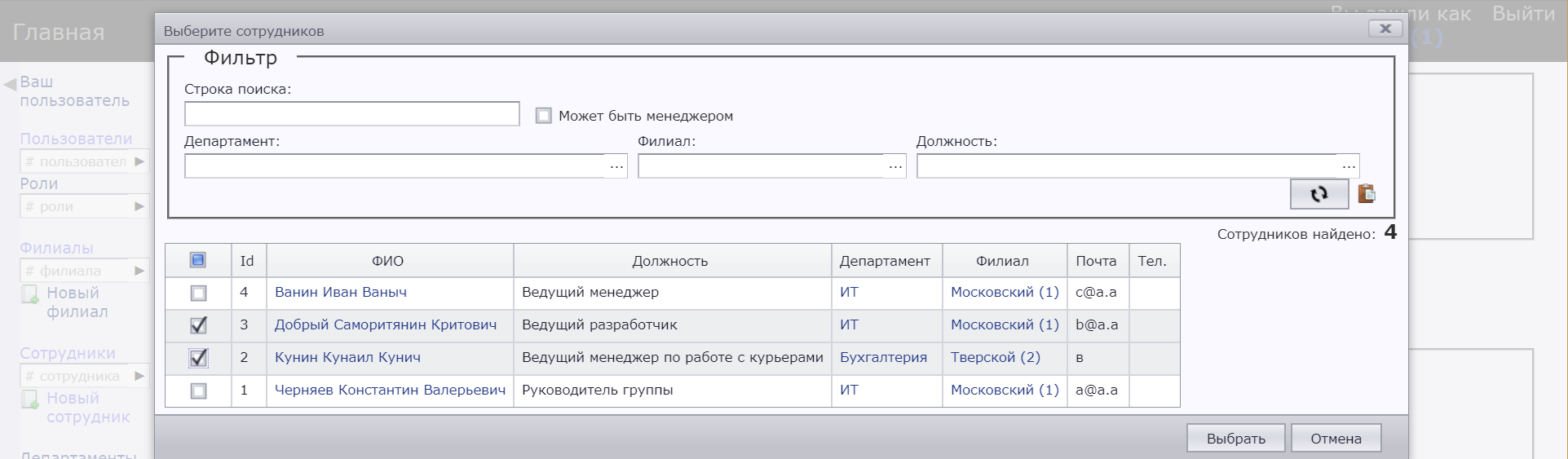Check the box for Ванин Иван Ваныч

point(198,293)
